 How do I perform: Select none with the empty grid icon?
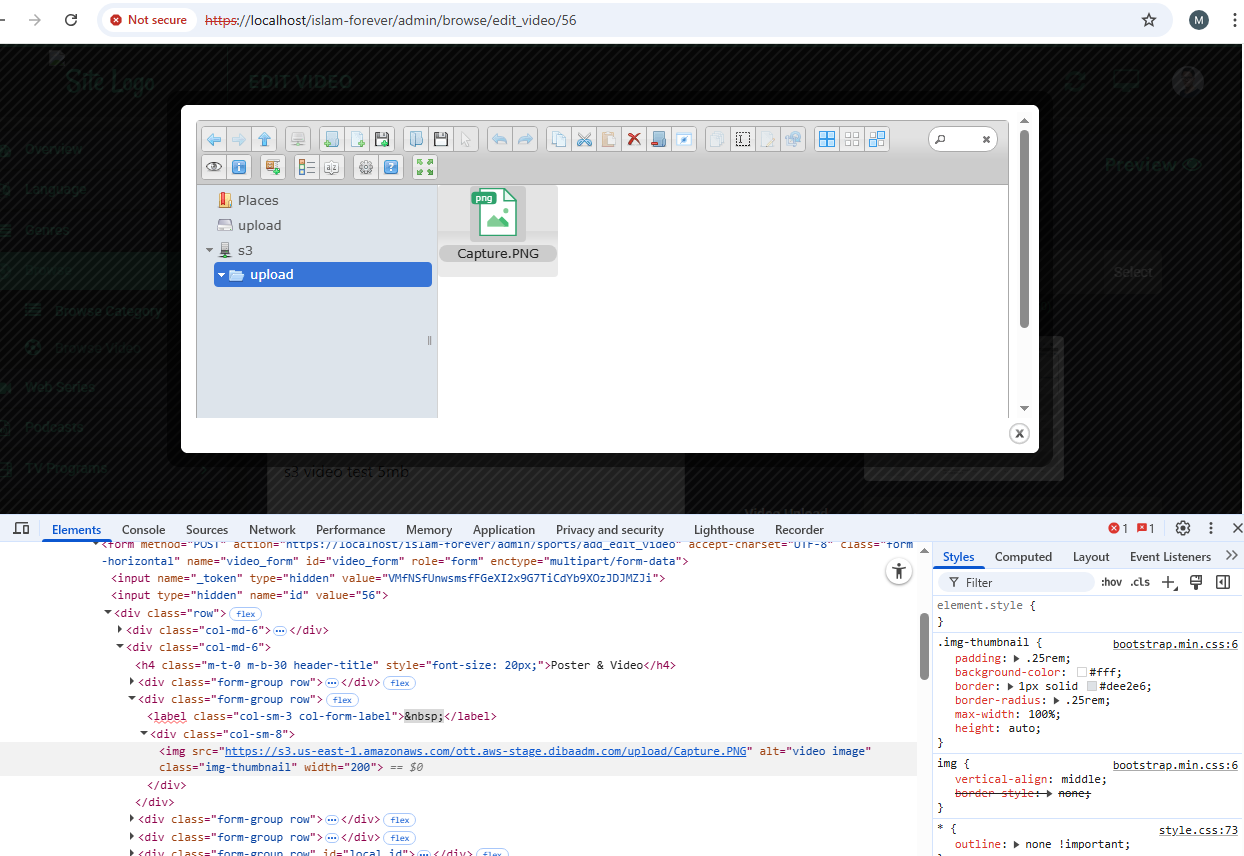(x=851, y=139)
